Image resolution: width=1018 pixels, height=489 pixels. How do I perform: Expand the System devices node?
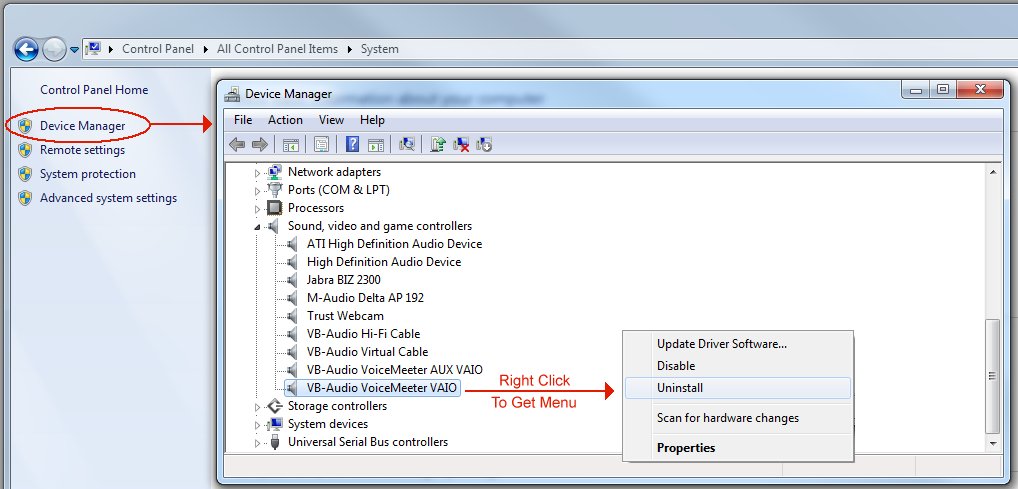(x=257, y=425)
